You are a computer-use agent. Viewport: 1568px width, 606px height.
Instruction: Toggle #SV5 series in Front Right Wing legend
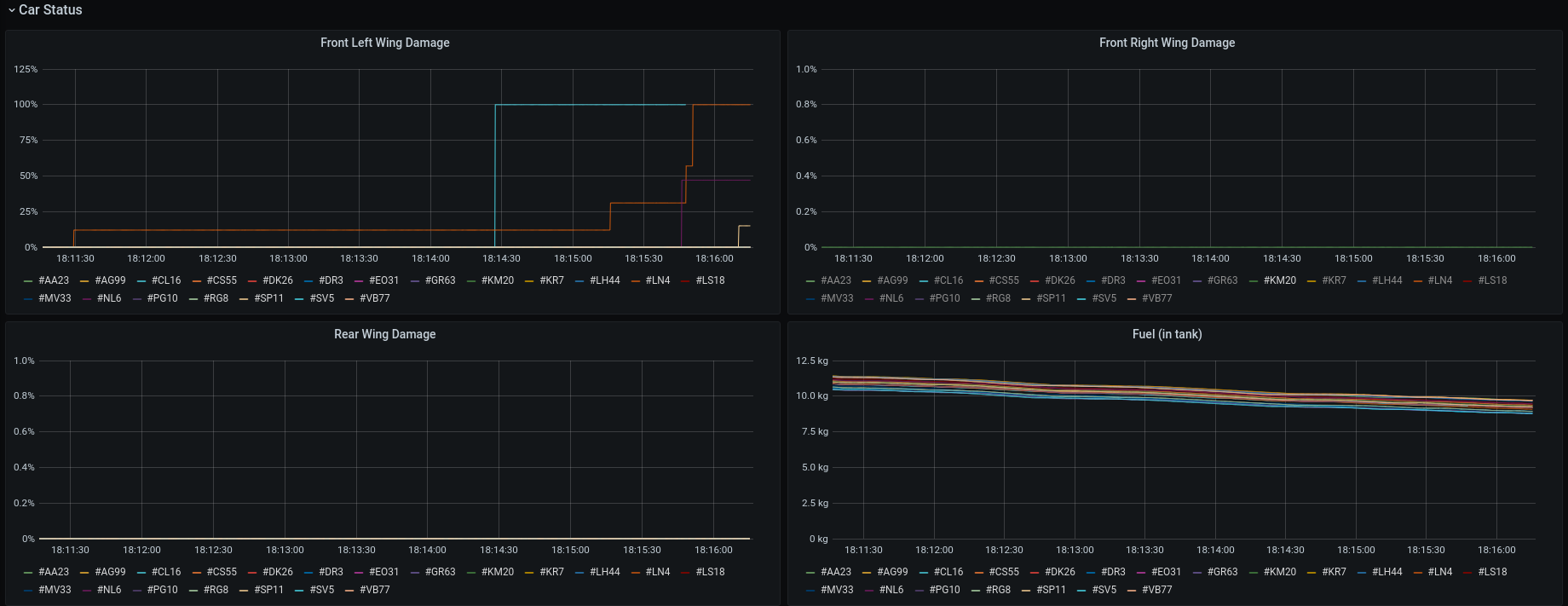tap(1104, 298)
